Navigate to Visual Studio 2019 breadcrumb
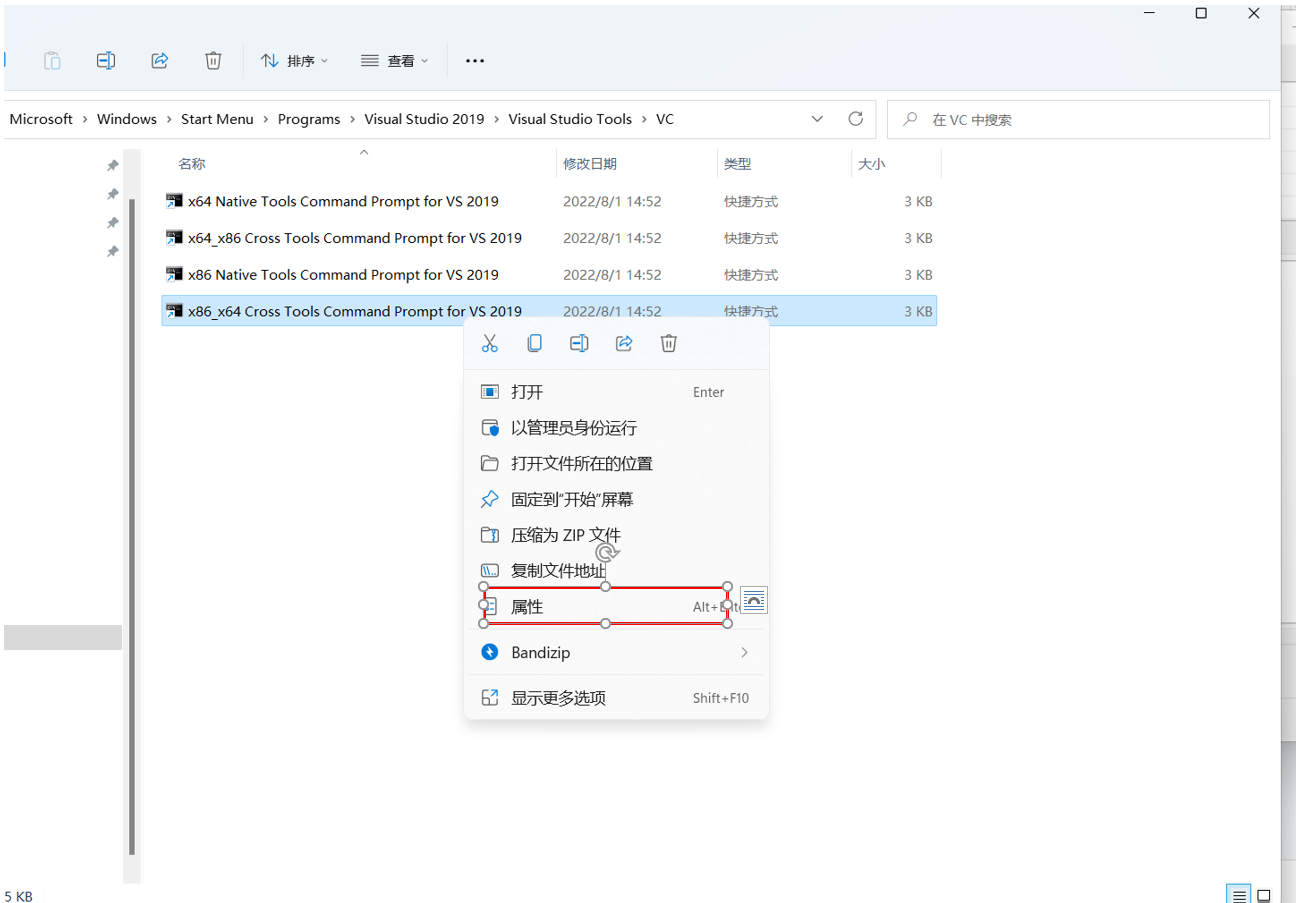This screenshot has height=903, width=1297. (423, 119)
